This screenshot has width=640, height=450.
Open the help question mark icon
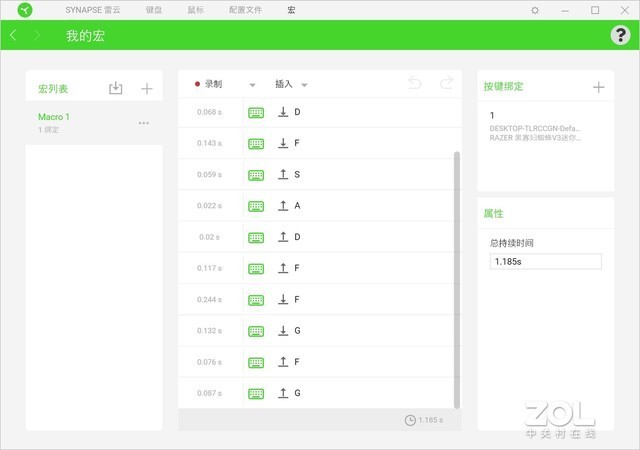(620, 35)
